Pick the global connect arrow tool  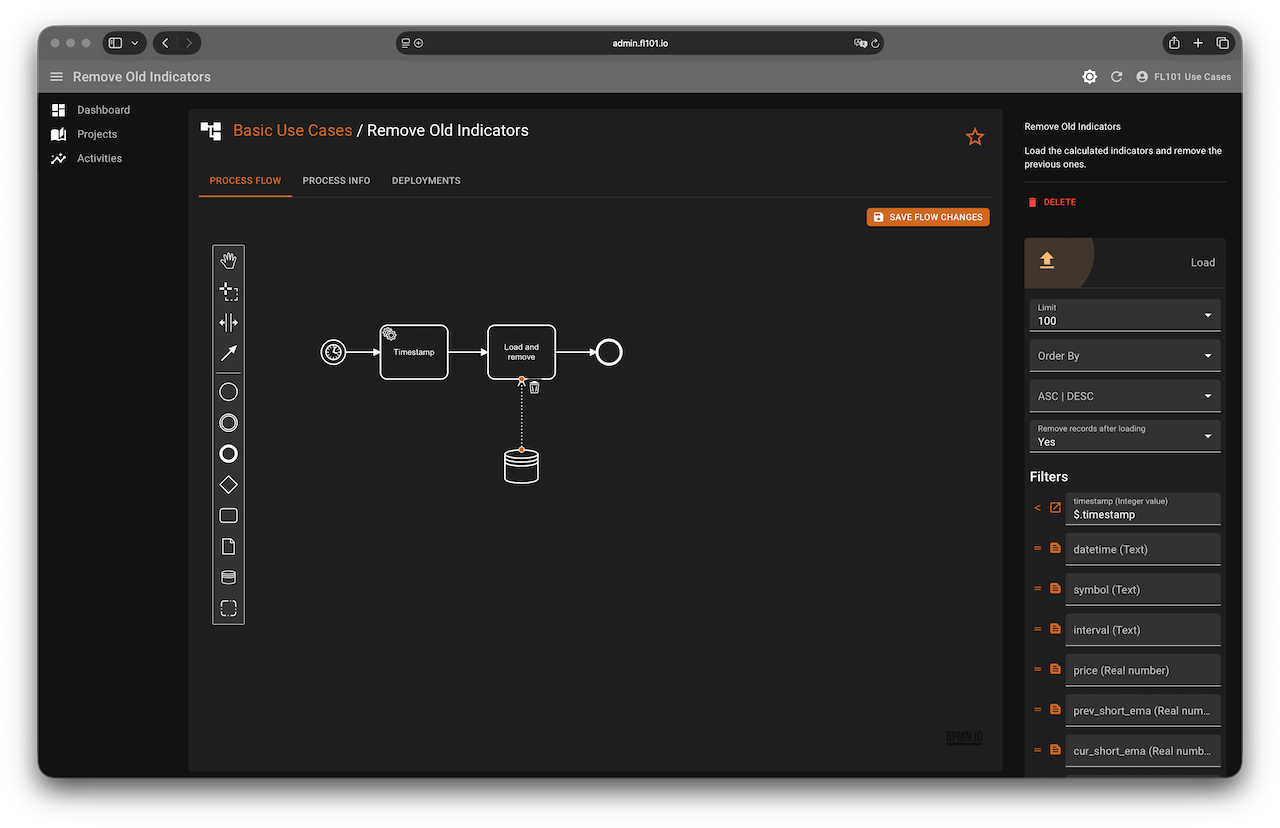[228, 353]
